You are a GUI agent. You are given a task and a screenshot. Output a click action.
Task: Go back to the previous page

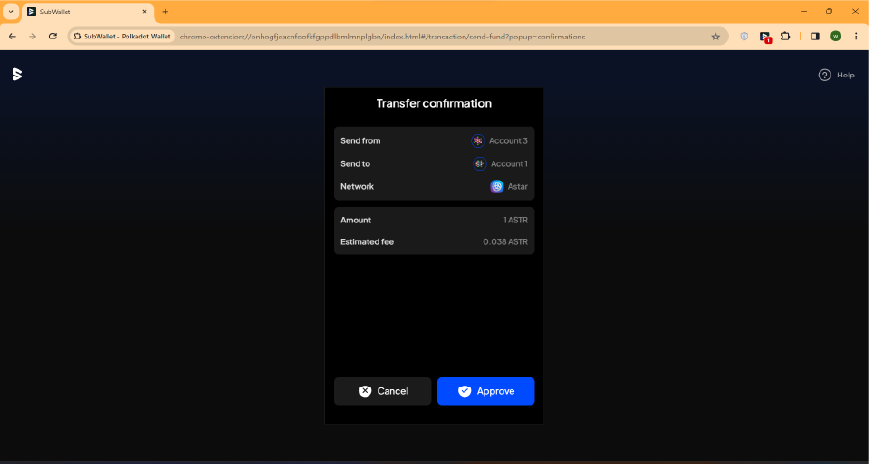pos(12,36)
